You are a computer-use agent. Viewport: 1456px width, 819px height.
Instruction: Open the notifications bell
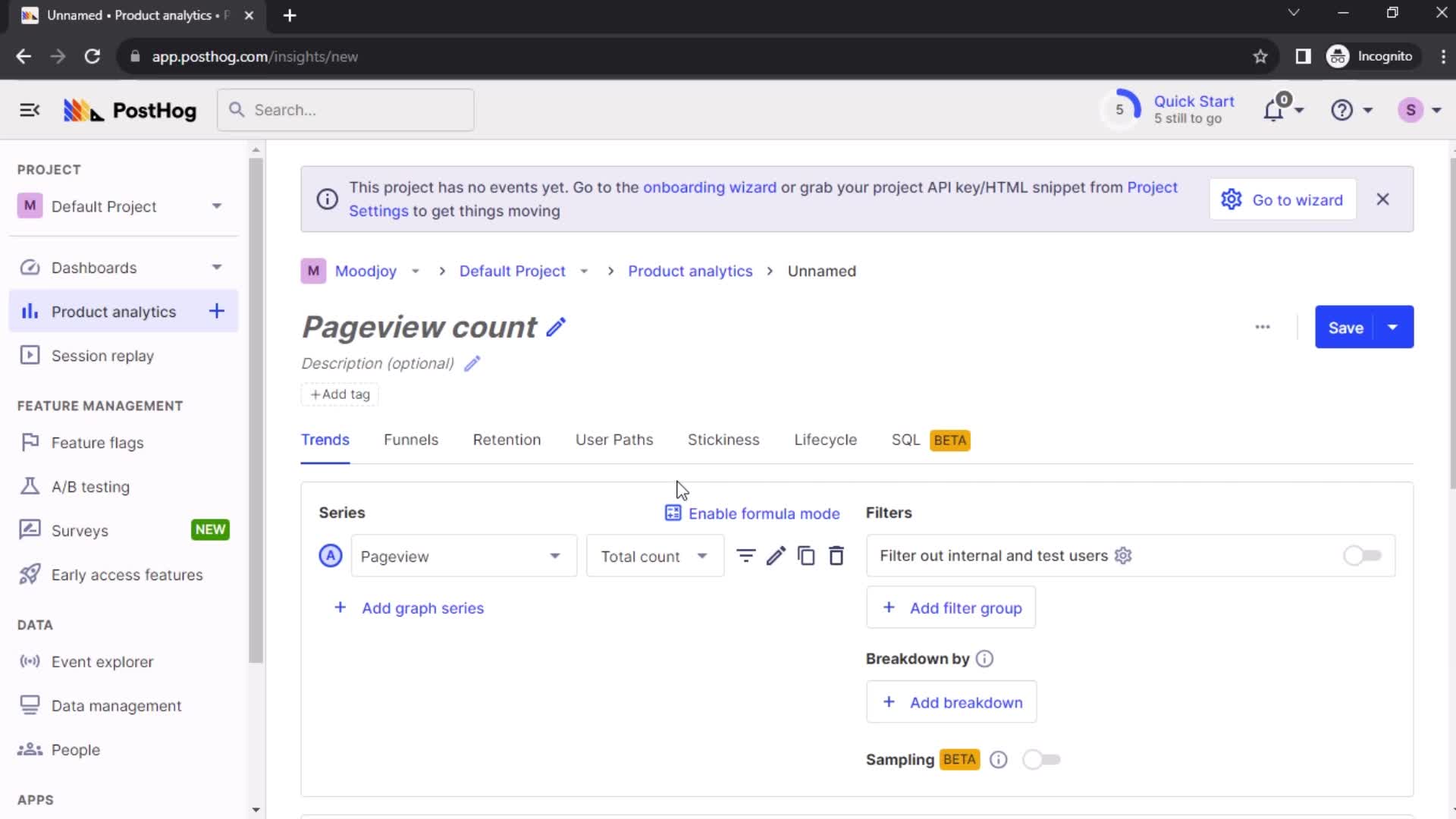click(x=1276, y=110)
